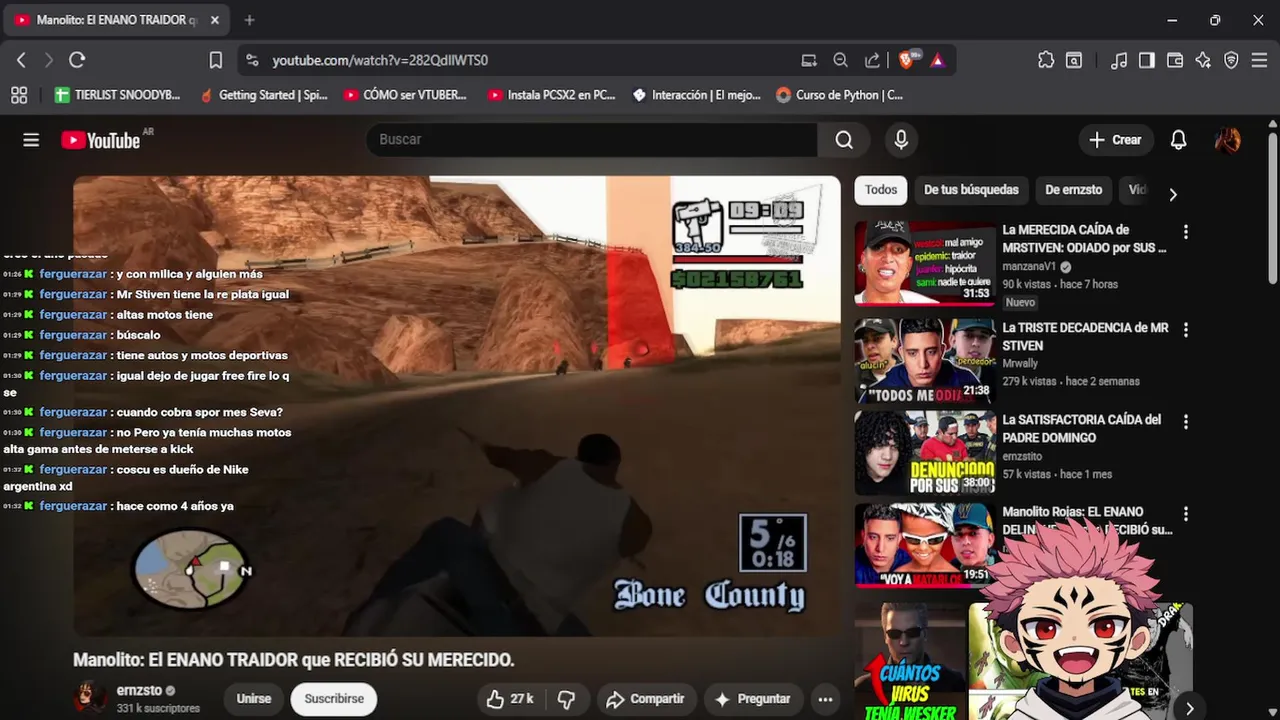Click the Crear button
The height and width of the screenshot is (720, 1280).
(x=1116, y=140)
